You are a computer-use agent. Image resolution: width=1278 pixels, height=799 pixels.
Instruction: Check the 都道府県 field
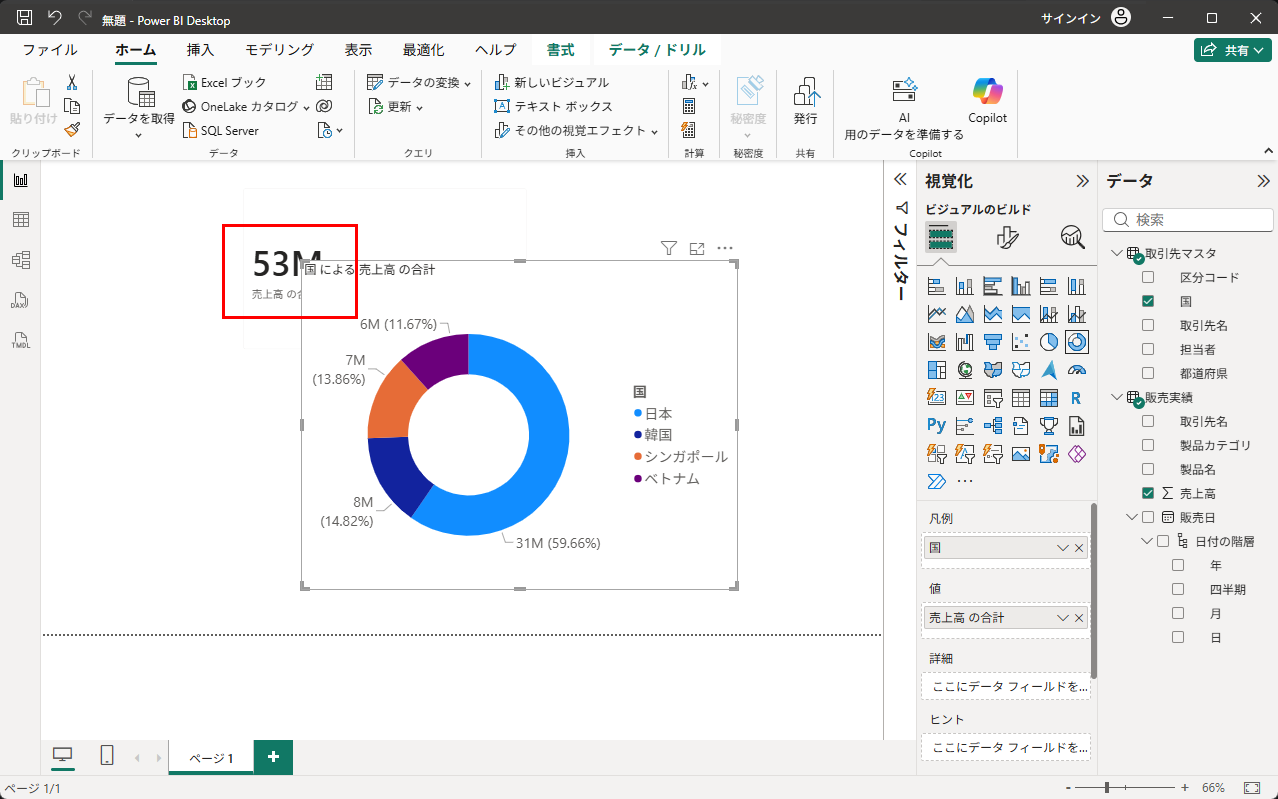1148,373
